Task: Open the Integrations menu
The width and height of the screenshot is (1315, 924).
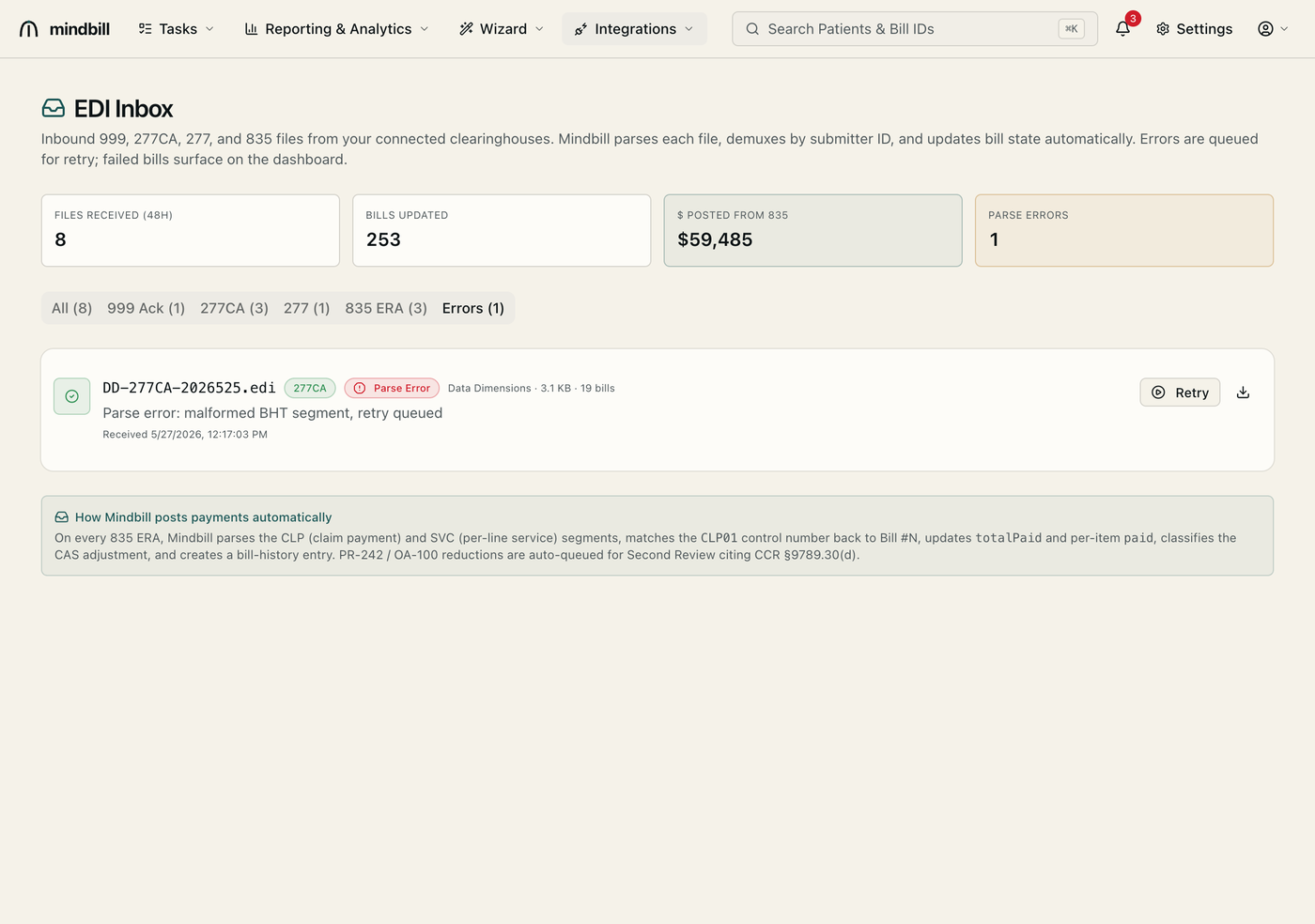Action: point(634,29)
